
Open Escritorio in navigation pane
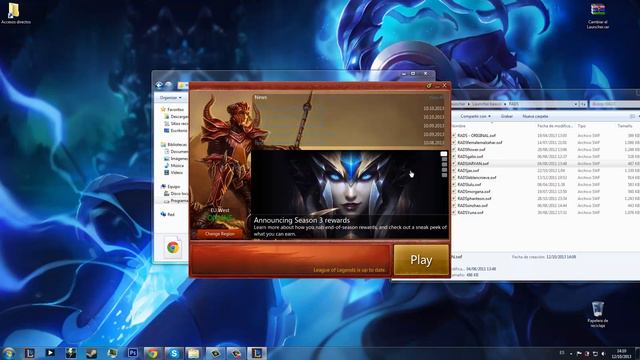point(176,131)
